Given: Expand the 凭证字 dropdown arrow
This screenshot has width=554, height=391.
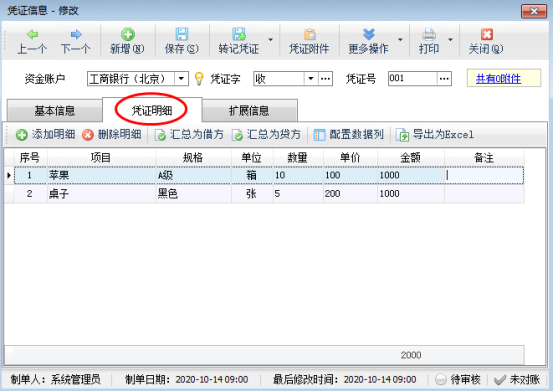Looking at the screenshot, I should [x=311, y=78].
